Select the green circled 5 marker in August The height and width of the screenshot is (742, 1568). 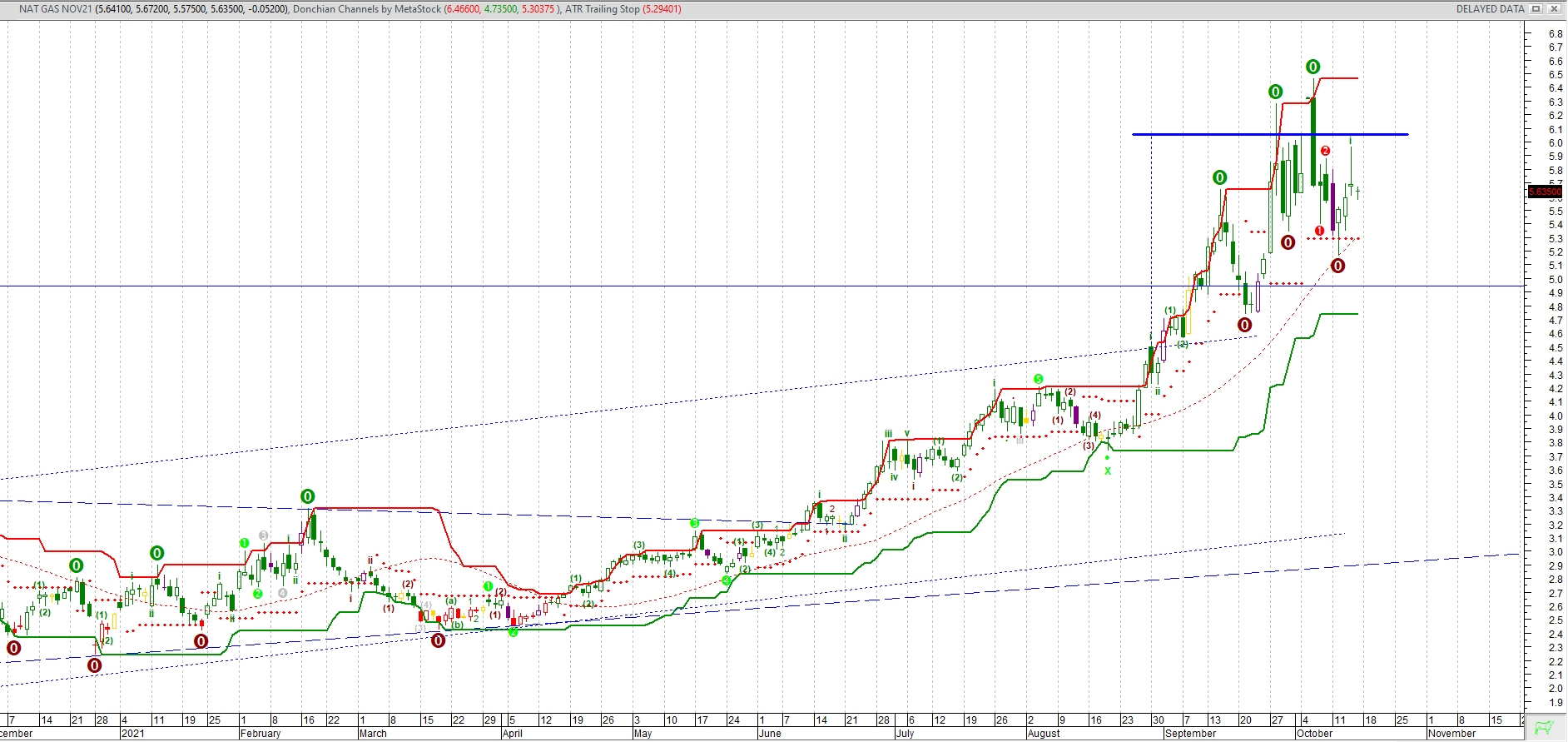click(x=1038, y=380)
